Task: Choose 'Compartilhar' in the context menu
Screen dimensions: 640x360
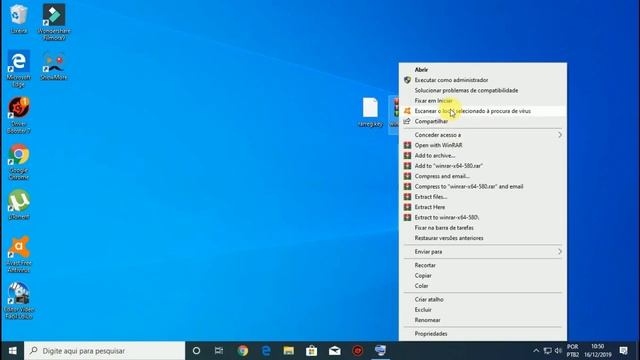Action: (483, 121)
